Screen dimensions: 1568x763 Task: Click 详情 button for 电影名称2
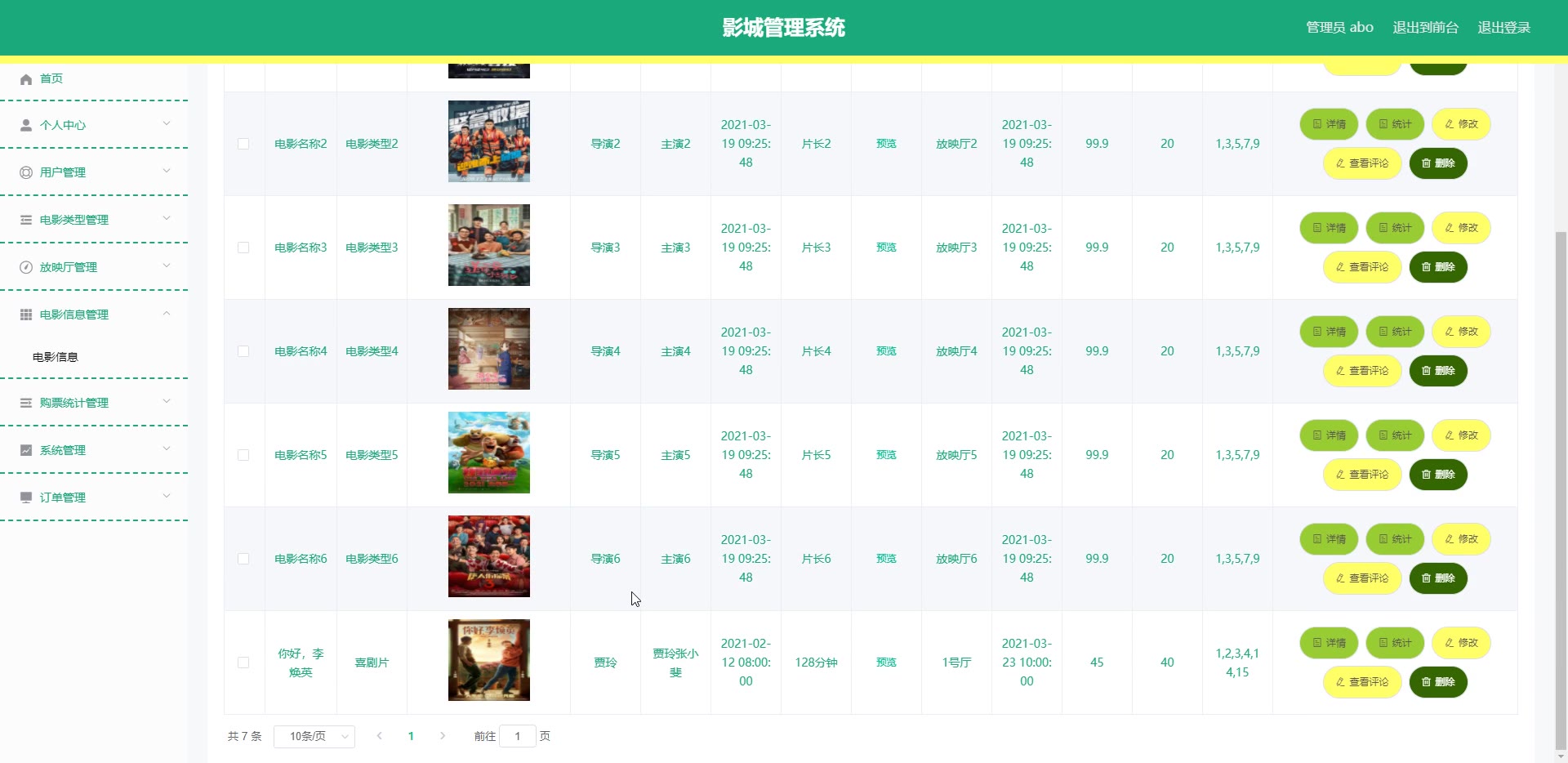pos(1329,124)
